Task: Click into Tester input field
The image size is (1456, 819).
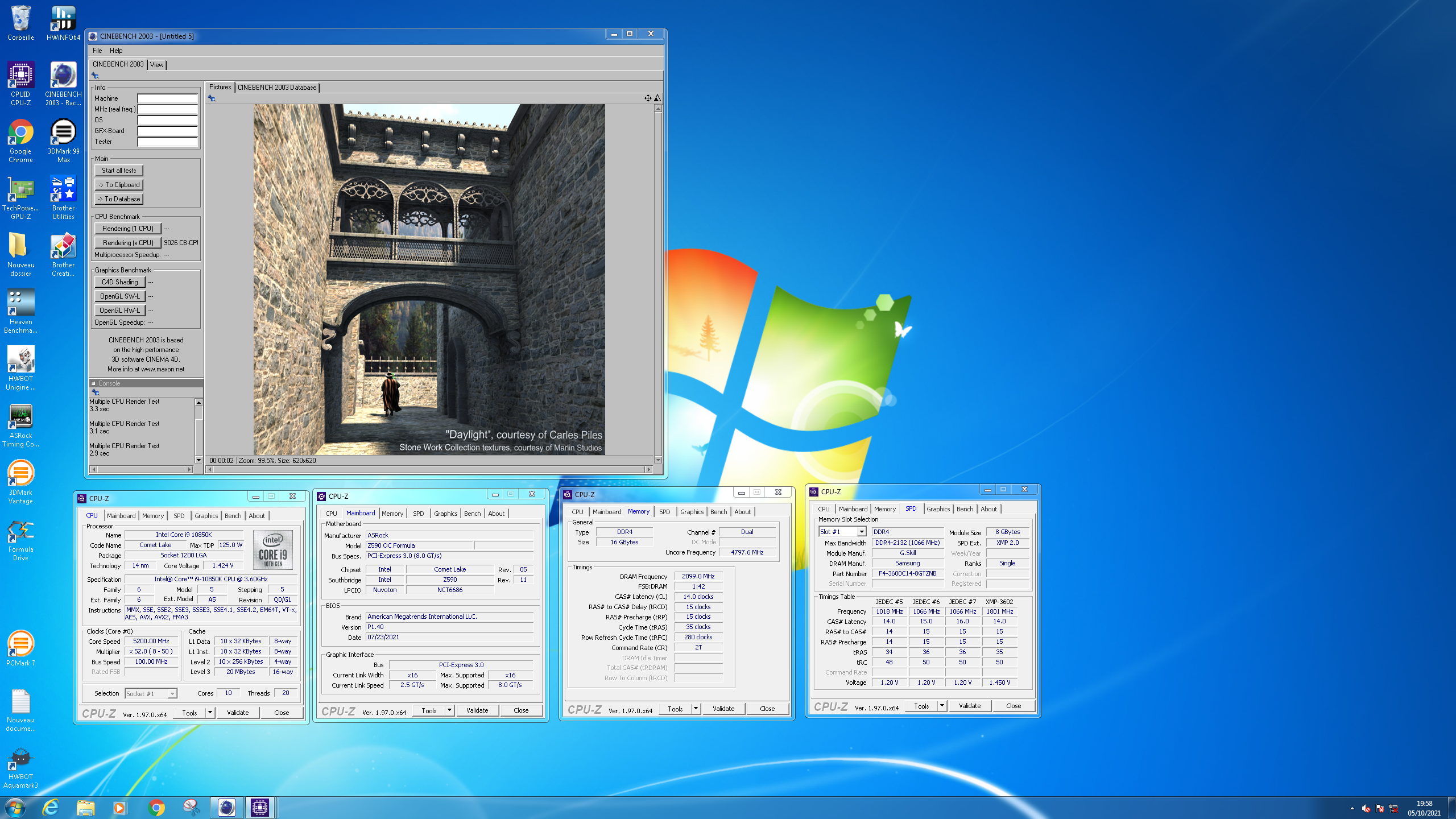Action: [x=167, y=142]
